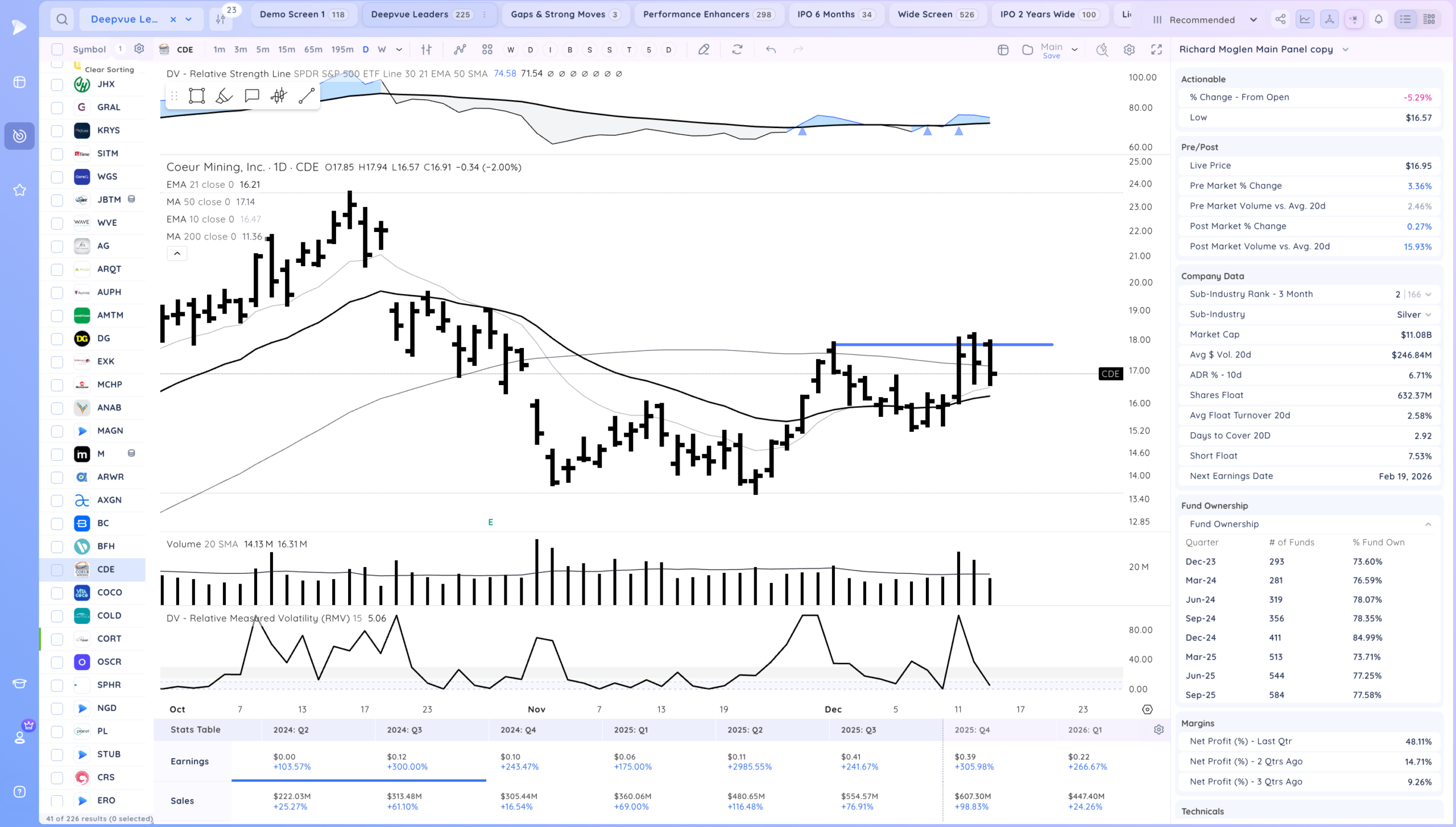Viewport: 1456px width, 827px height.
Task: Toggle the select-all Symbol checkbox
Action: click(57, 49)
